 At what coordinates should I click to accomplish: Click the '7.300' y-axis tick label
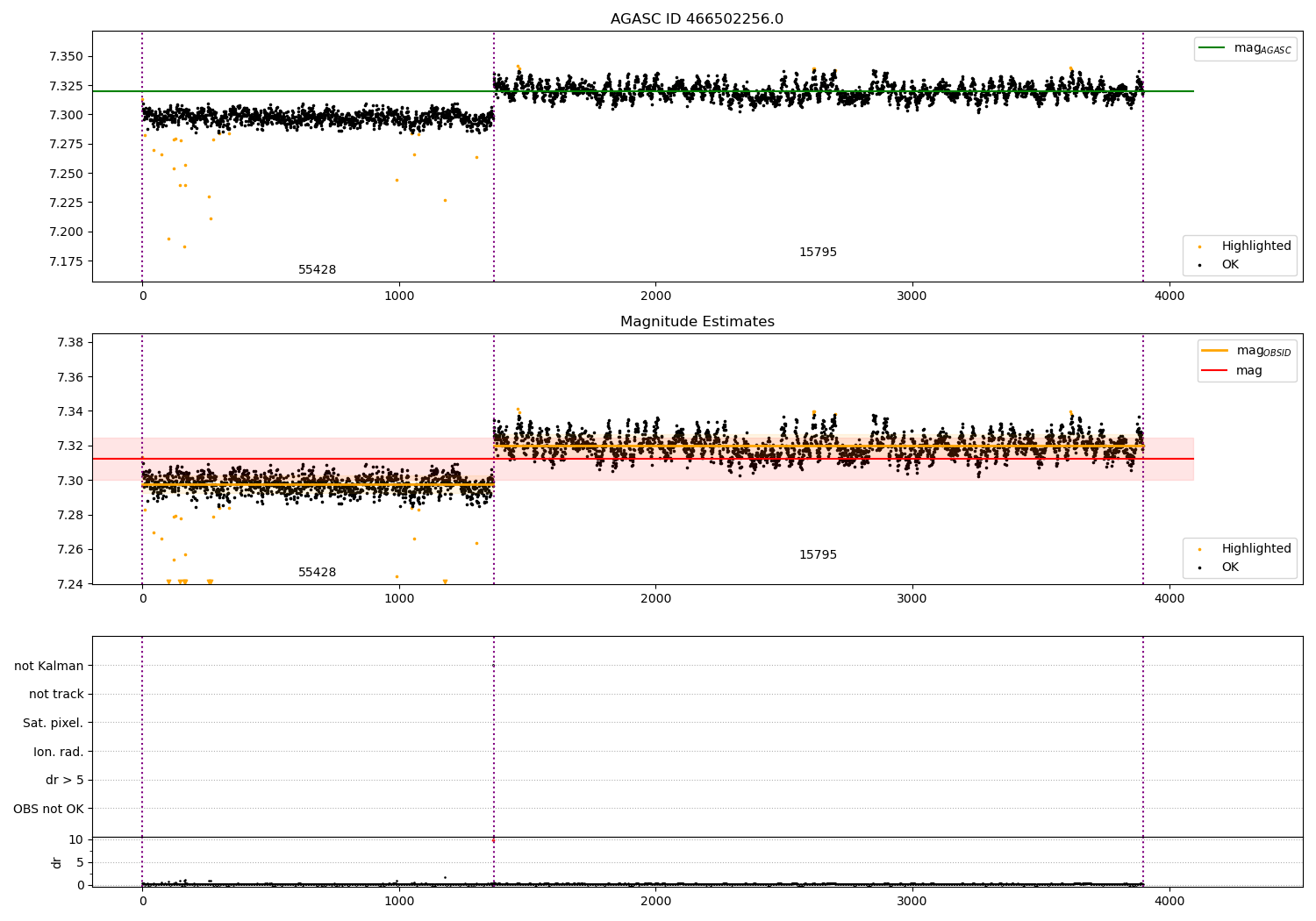coord(66,115)
